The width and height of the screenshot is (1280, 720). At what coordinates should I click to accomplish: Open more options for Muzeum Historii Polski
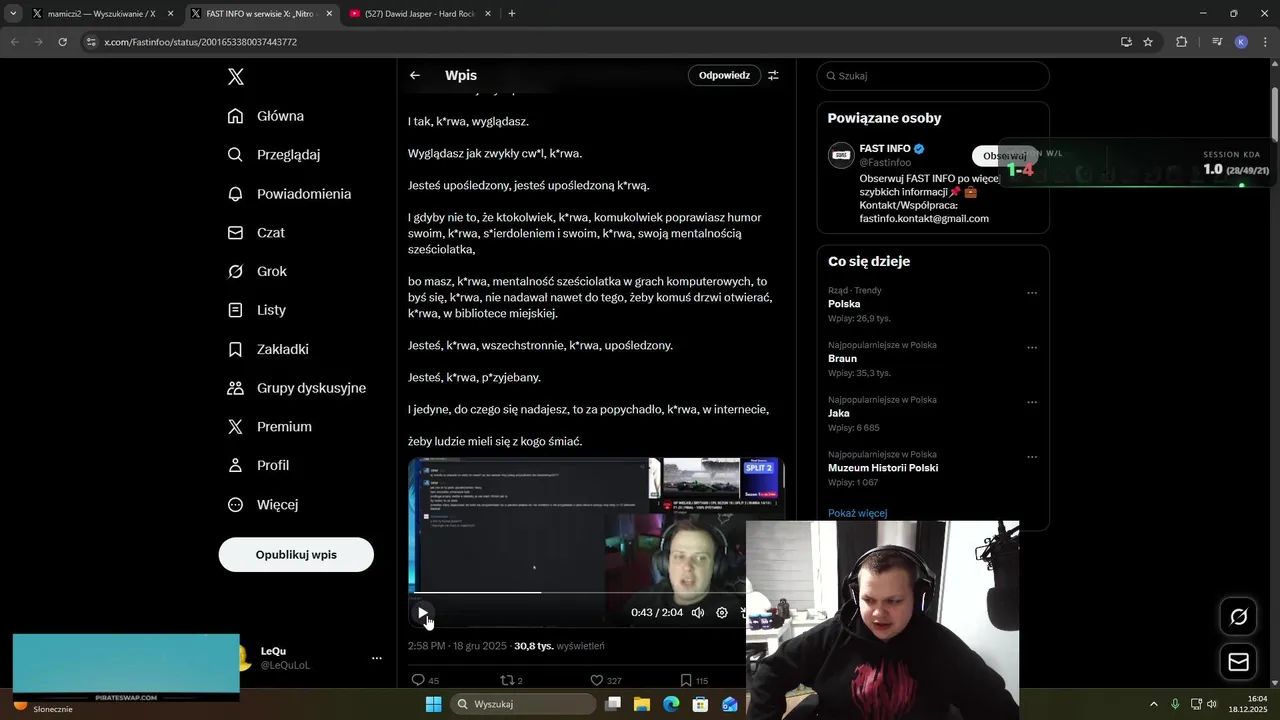(x=1032, y=457)
